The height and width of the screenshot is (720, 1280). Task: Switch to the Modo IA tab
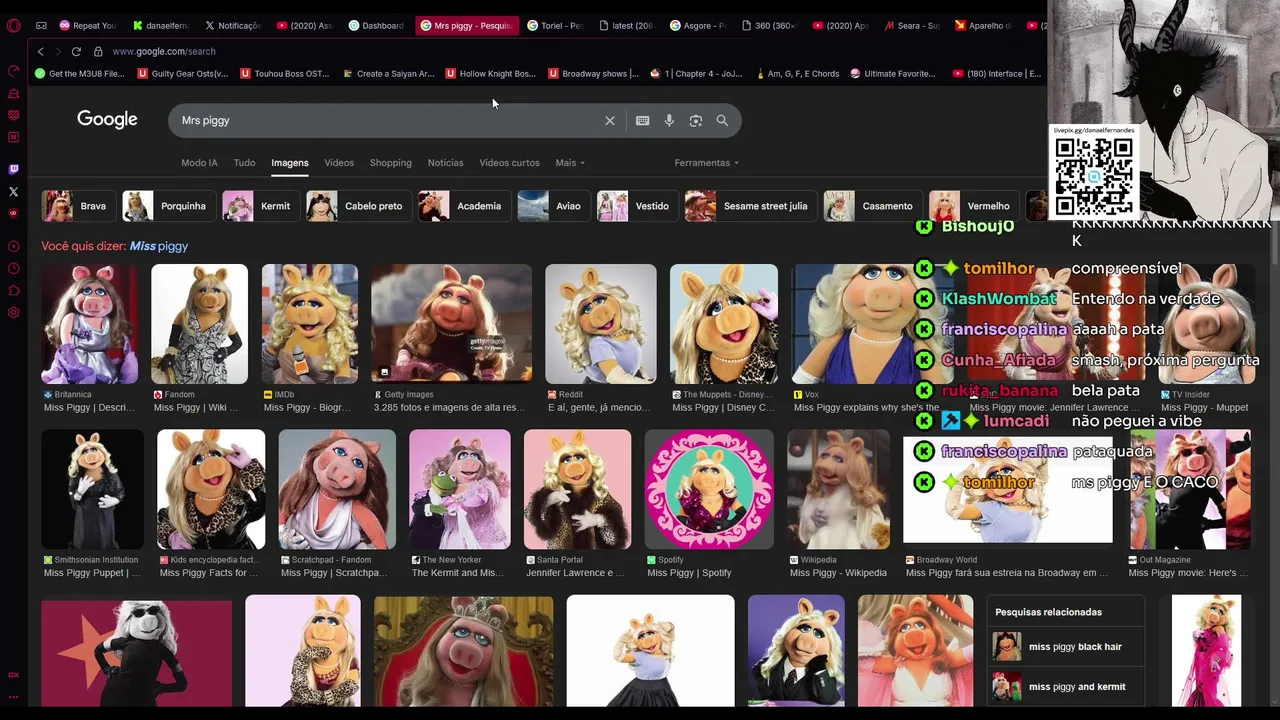pyautogui.click(x=199, y=163)
